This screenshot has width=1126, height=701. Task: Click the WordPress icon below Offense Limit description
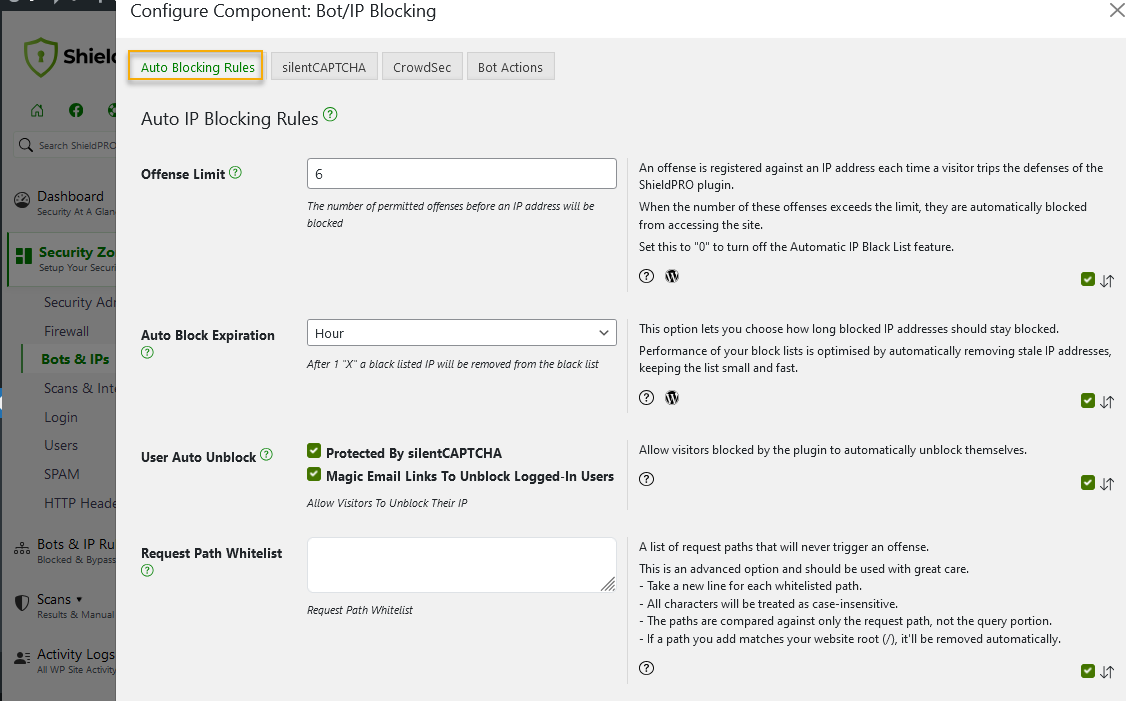(x=671, y=276)
